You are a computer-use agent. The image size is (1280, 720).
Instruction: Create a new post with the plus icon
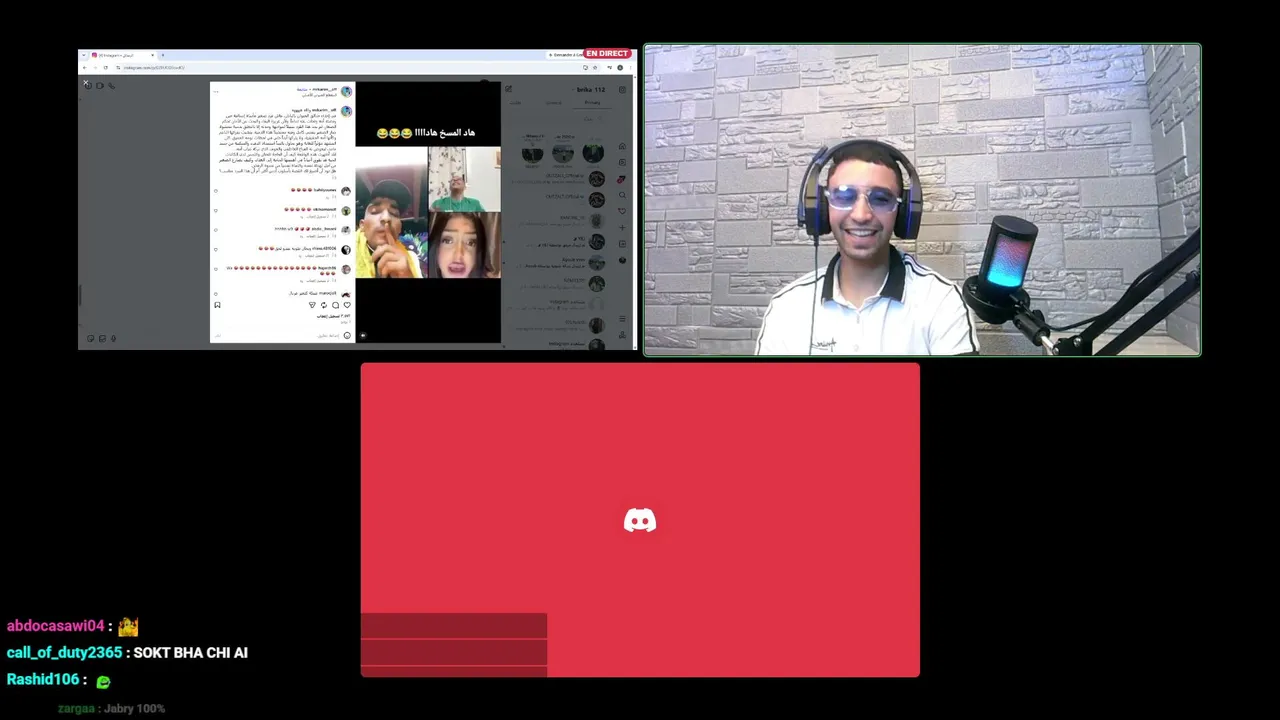pyautogui.click(x=622, y=228)
